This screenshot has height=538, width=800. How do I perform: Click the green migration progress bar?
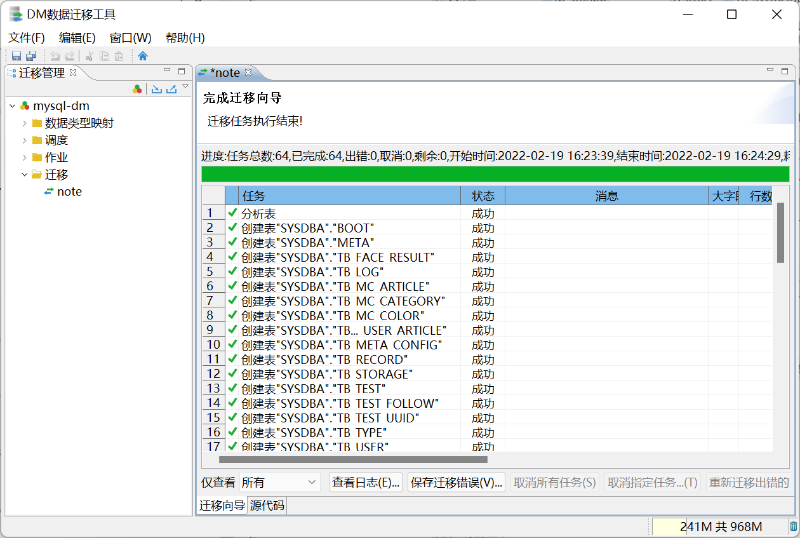[495, 174]
